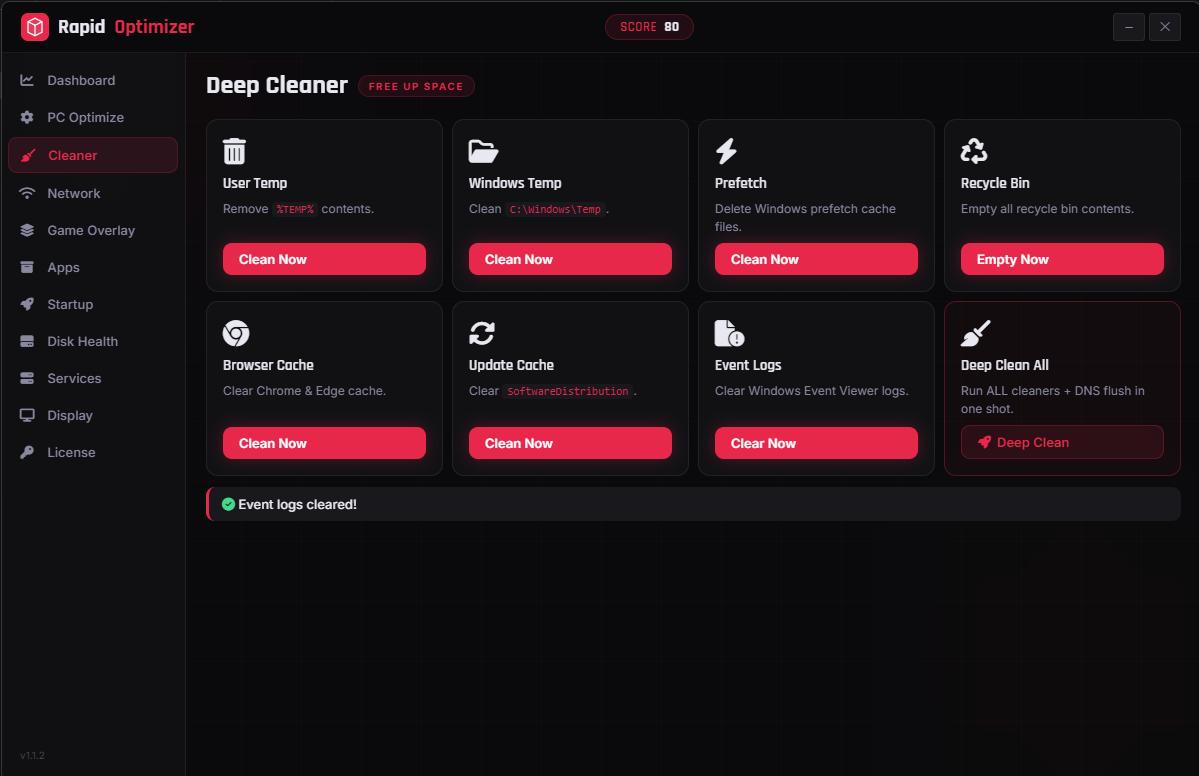This screenshot has height=776, width=1199.
Task: Clean Now for Windows Temp
Action: [x=570, y=259]
